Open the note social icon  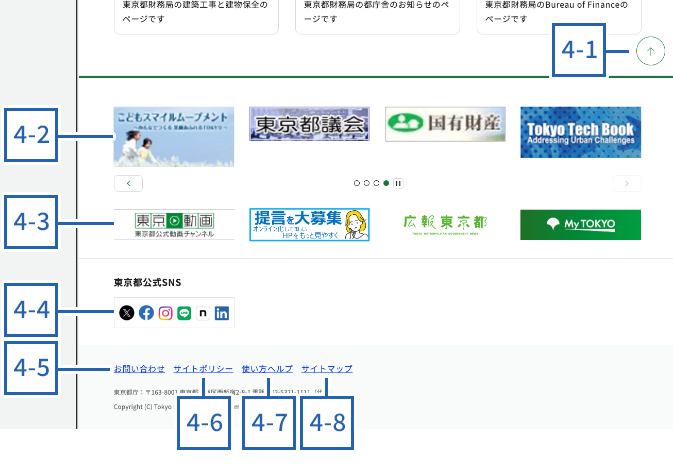pyautogui.click(x=203, y=313)
